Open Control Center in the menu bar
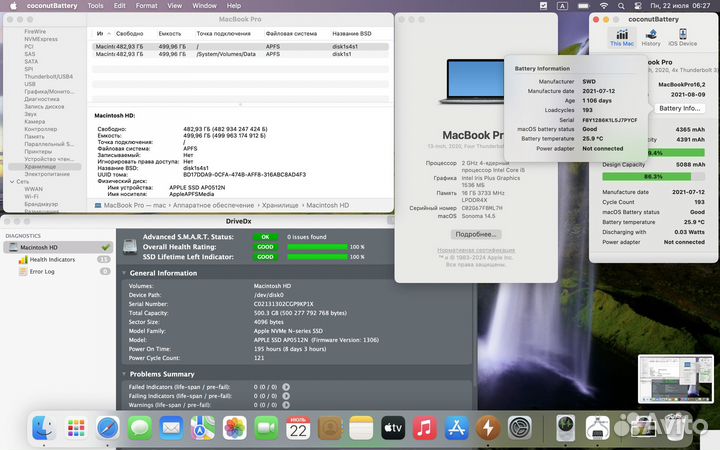The width and height of the screenshot is (720, 450). 637,6
